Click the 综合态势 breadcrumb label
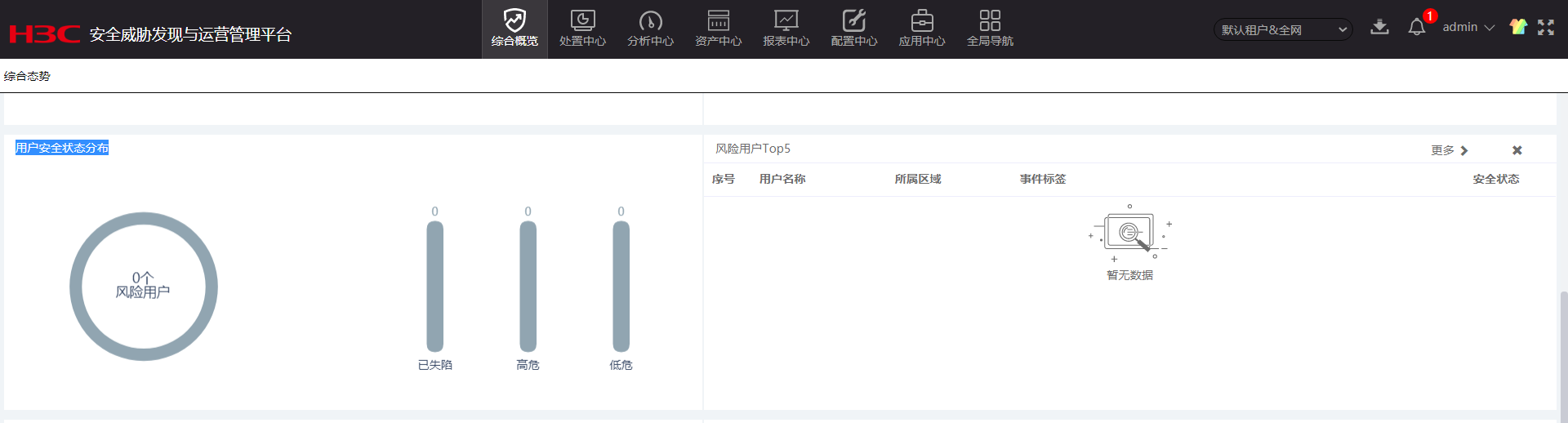The width and height of the screenshot is (1568, 423). coord(27,76)
